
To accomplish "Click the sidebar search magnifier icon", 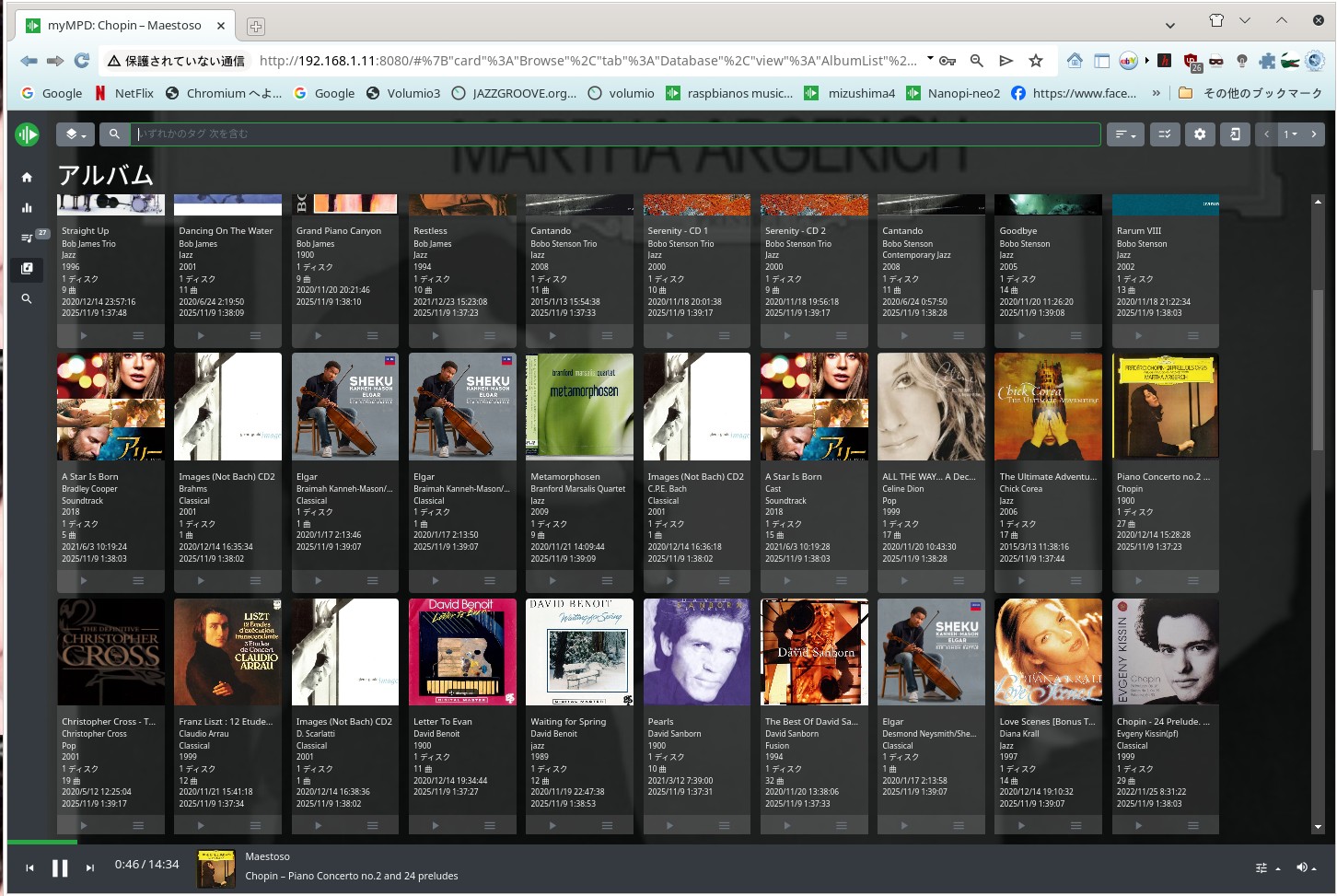I will click(x=27, y=298).
